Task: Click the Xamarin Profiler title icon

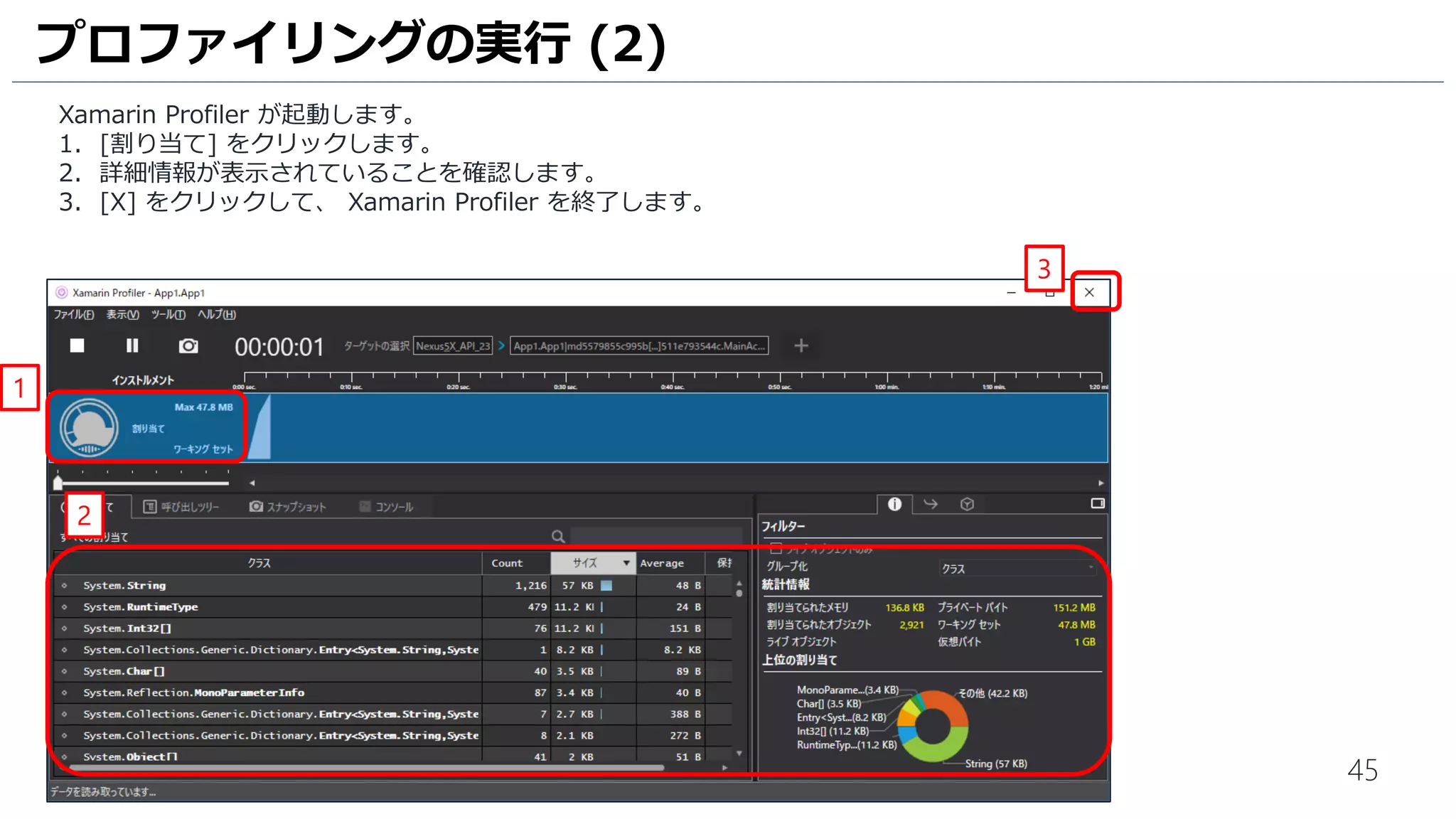Action: pyautogui.click(x=62, y=292)
